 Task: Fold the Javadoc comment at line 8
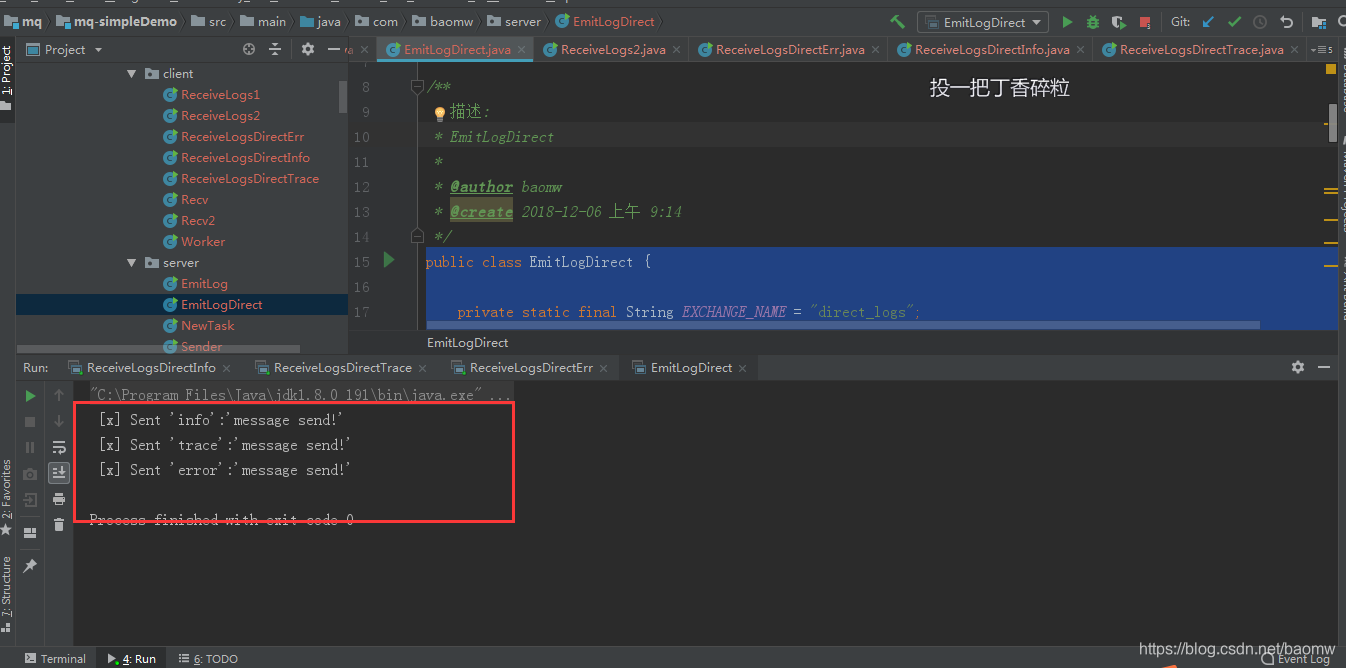click(x=418, y=87)
